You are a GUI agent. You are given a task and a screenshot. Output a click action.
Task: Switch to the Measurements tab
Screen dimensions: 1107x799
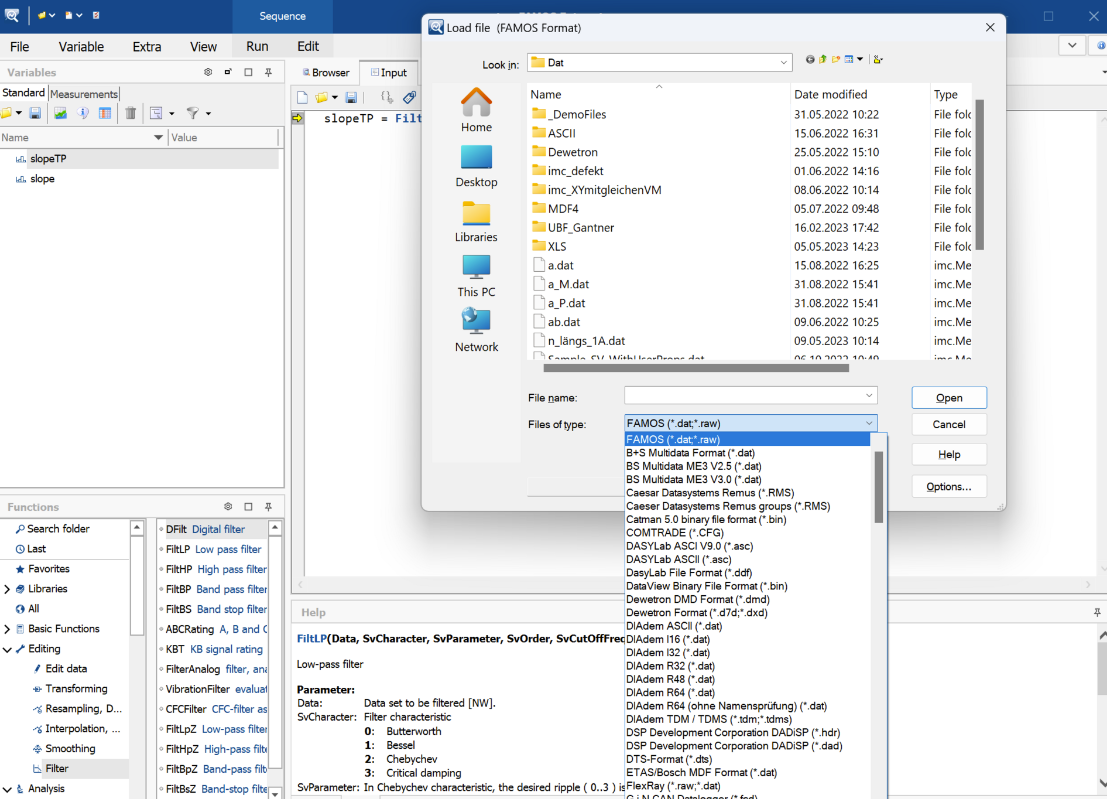coord(83,93)
